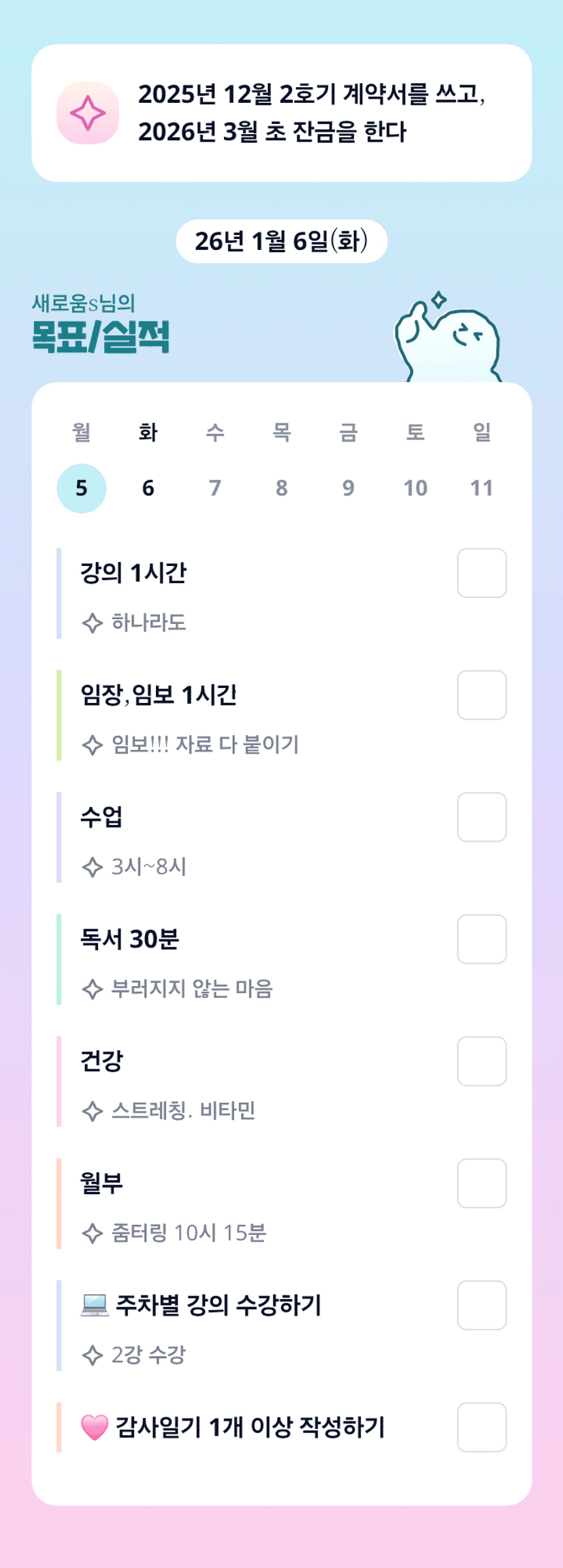Image resolution: width=563 pixels, height=1568 pixels.
Task: Tick the 수업 task checkbox
Action: point(481,817)
